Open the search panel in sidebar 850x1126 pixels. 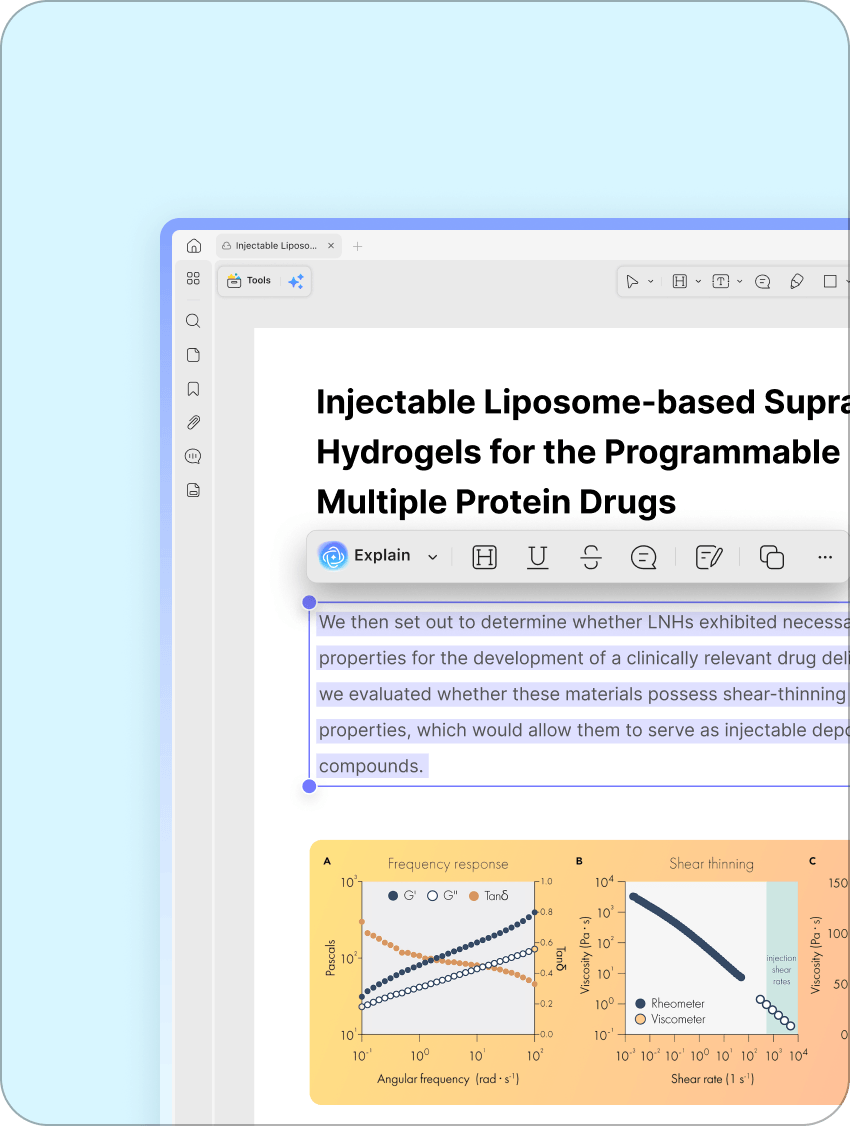point(193,321)
